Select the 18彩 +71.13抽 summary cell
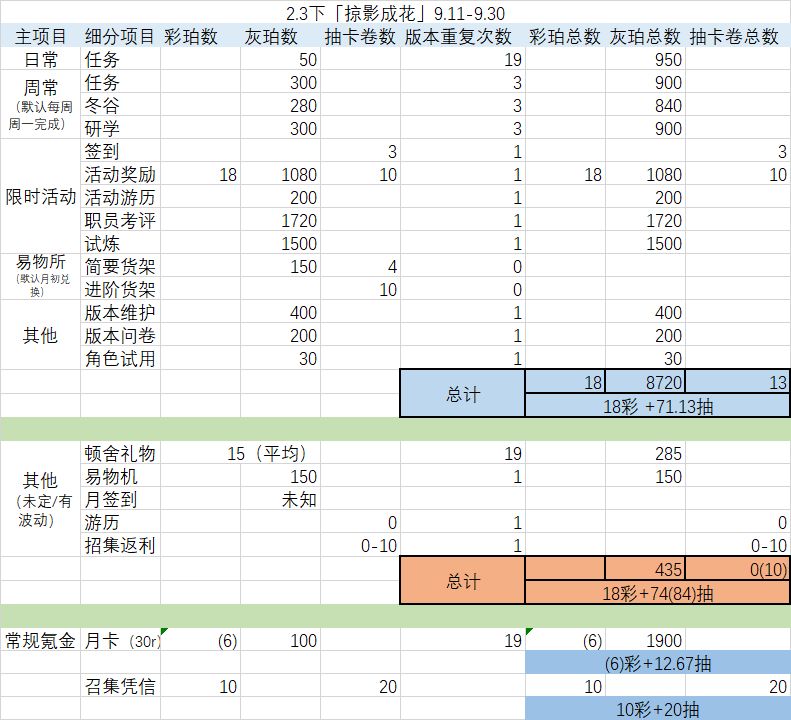Image resolution: width=791 pixels, height=720 pixels. 657,406
